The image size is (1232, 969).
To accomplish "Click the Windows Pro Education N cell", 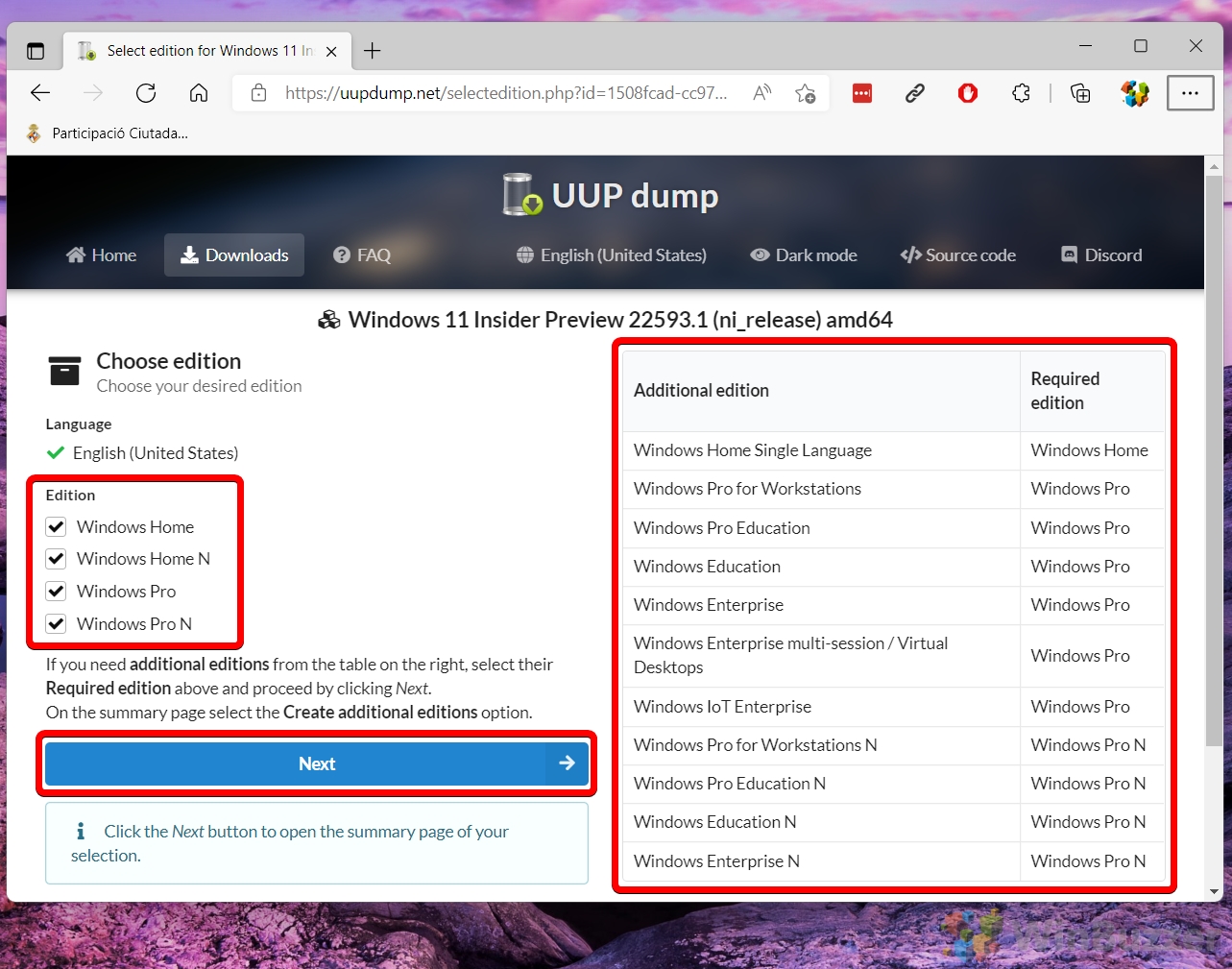I will coord(821,784).
